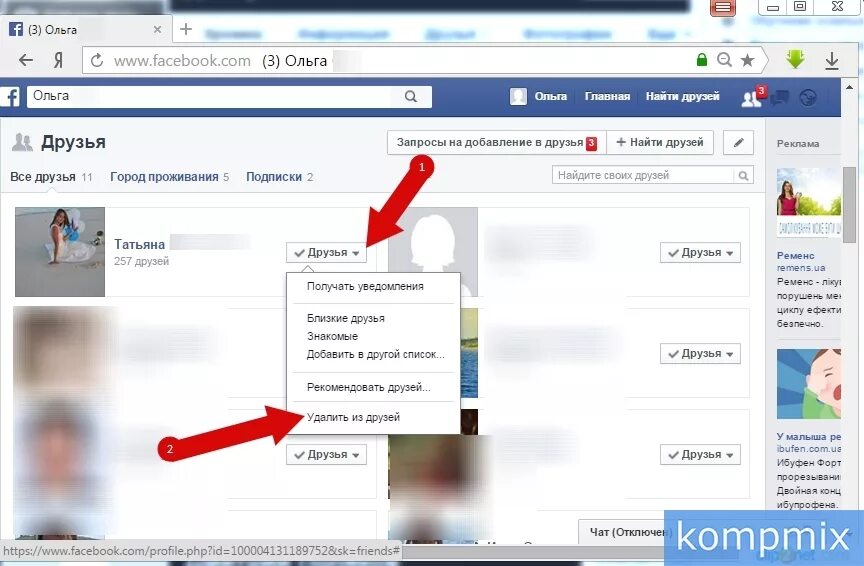Screen dimensions: 864x566
Task: Open the 'Ременс' ad title link
Action: tap(796, 255)
